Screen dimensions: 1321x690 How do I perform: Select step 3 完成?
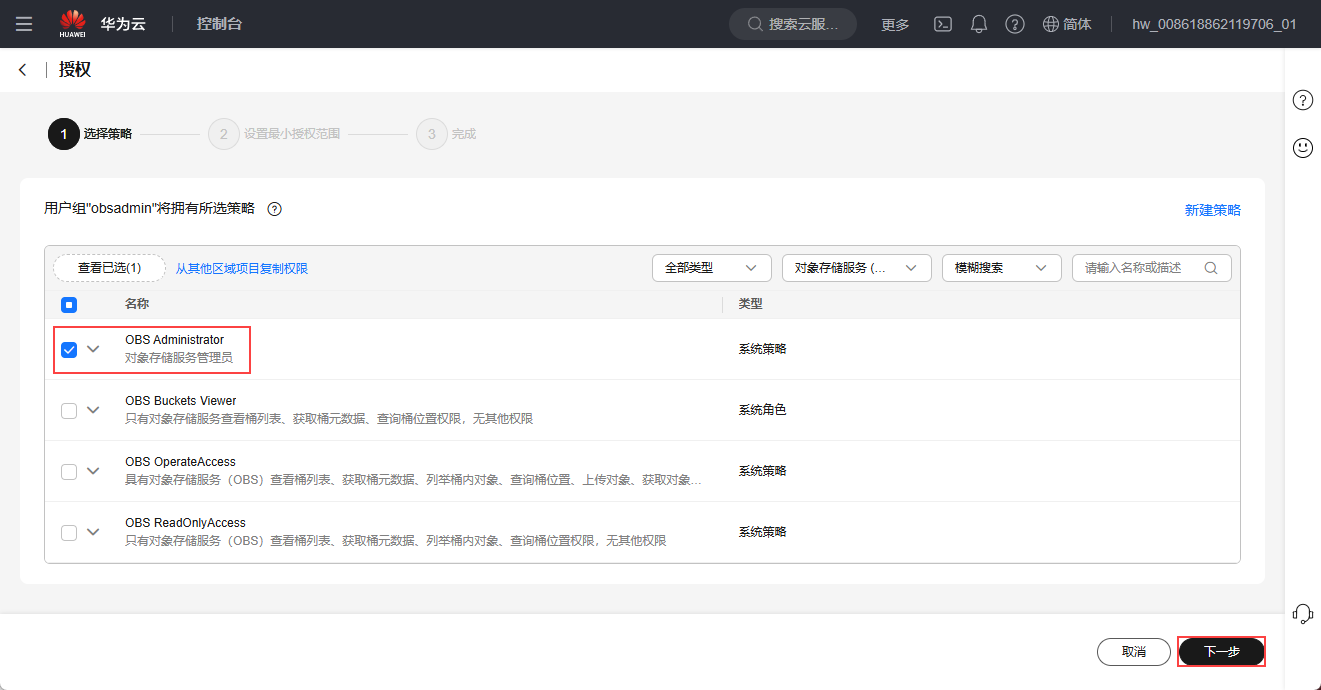446,133
